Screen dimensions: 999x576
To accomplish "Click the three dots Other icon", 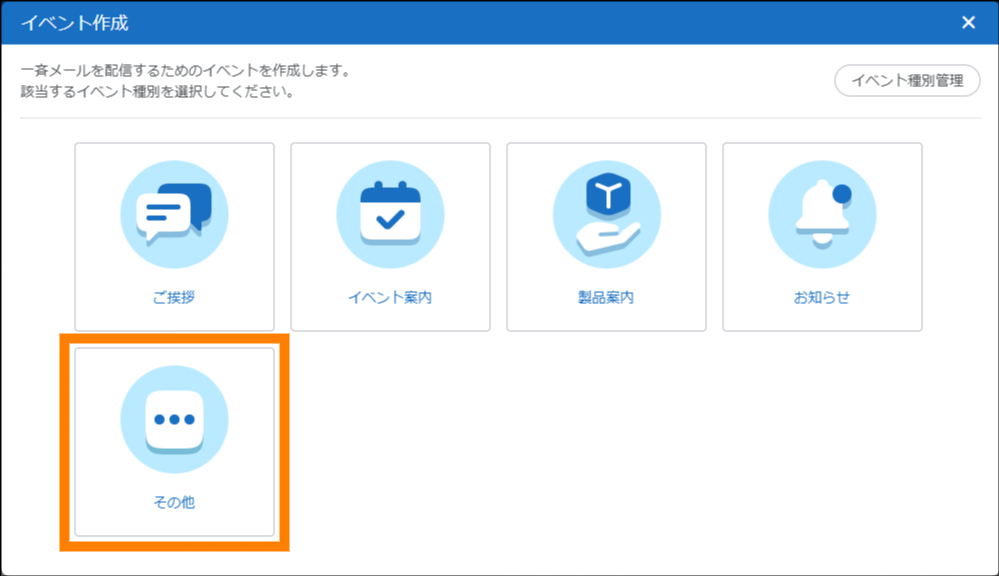I will pos(174,418).
